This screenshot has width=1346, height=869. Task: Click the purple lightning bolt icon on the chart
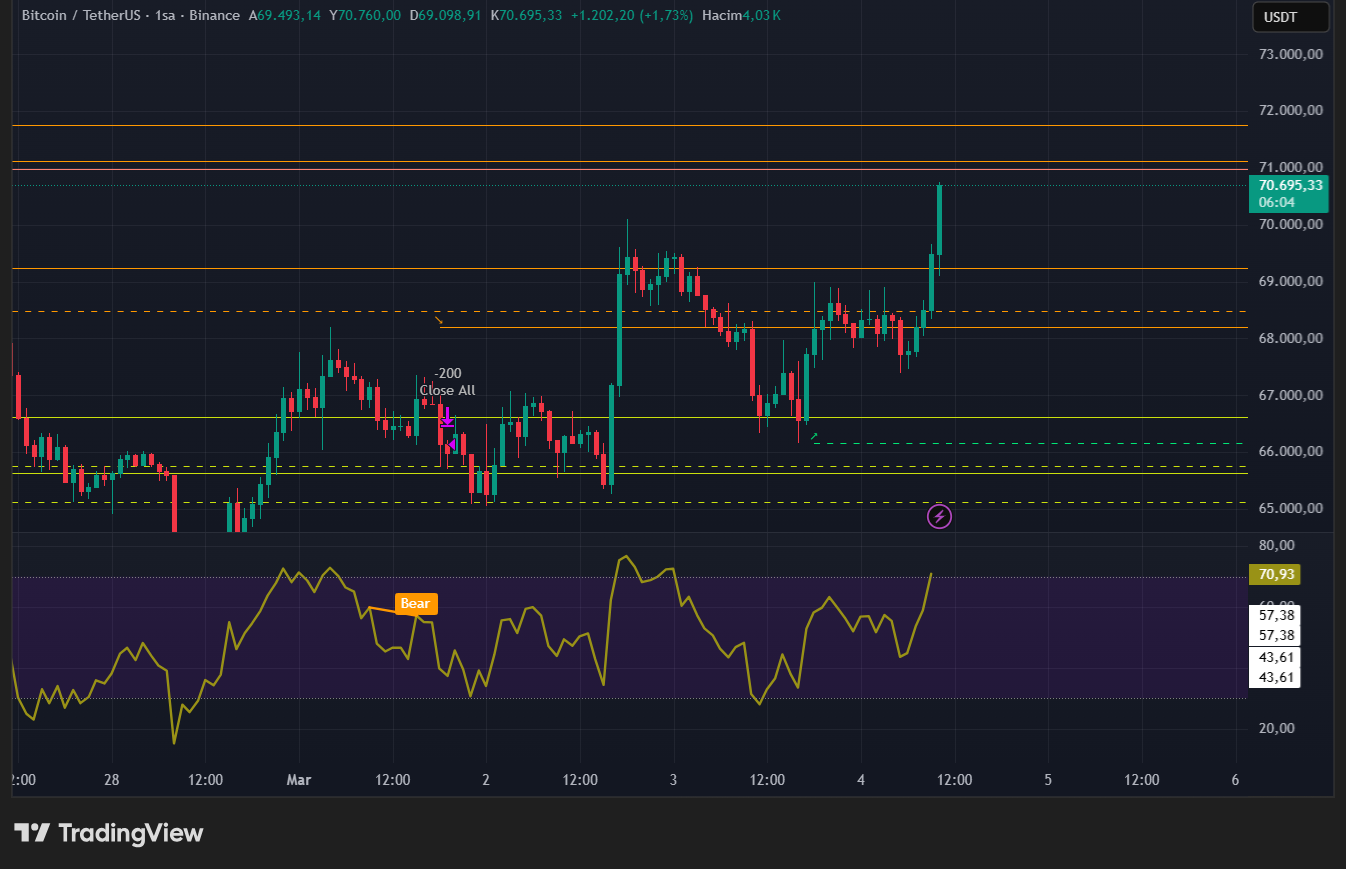(939, 517)
